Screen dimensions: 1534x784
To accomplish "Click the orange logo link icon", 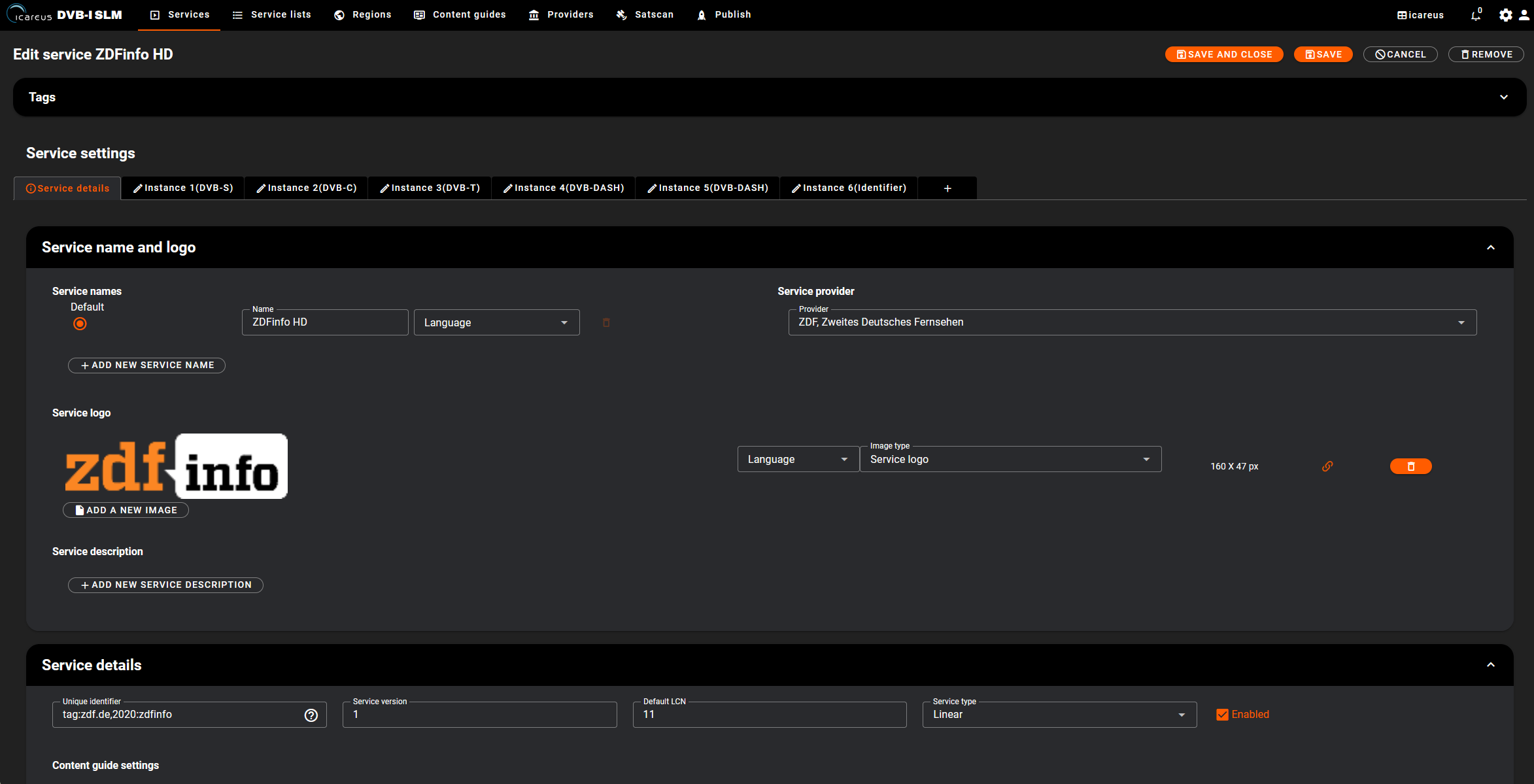I will click(1327, 466).
